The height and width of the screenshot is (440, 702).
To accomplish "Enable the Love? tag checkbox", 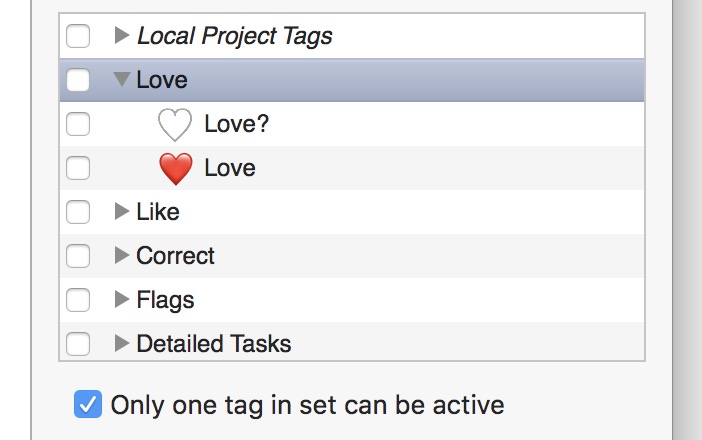I will [x=78, y=124].
